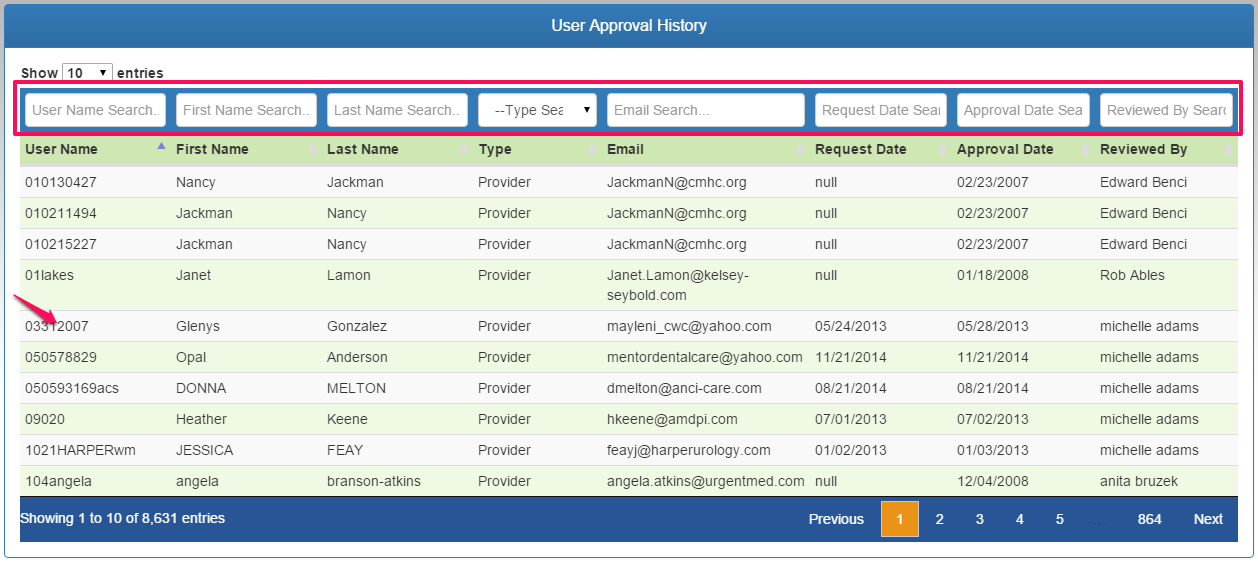1258x562 pixels.
Task: Sort table by Last Name column
Action: pyautogui.click(x=363, y=149)
